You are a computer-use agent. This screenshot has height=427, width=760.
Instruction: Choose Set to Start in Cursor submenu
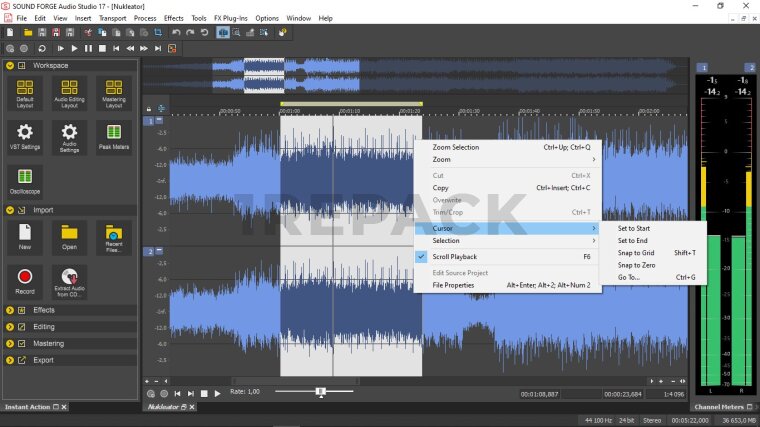tap(634, 229)
